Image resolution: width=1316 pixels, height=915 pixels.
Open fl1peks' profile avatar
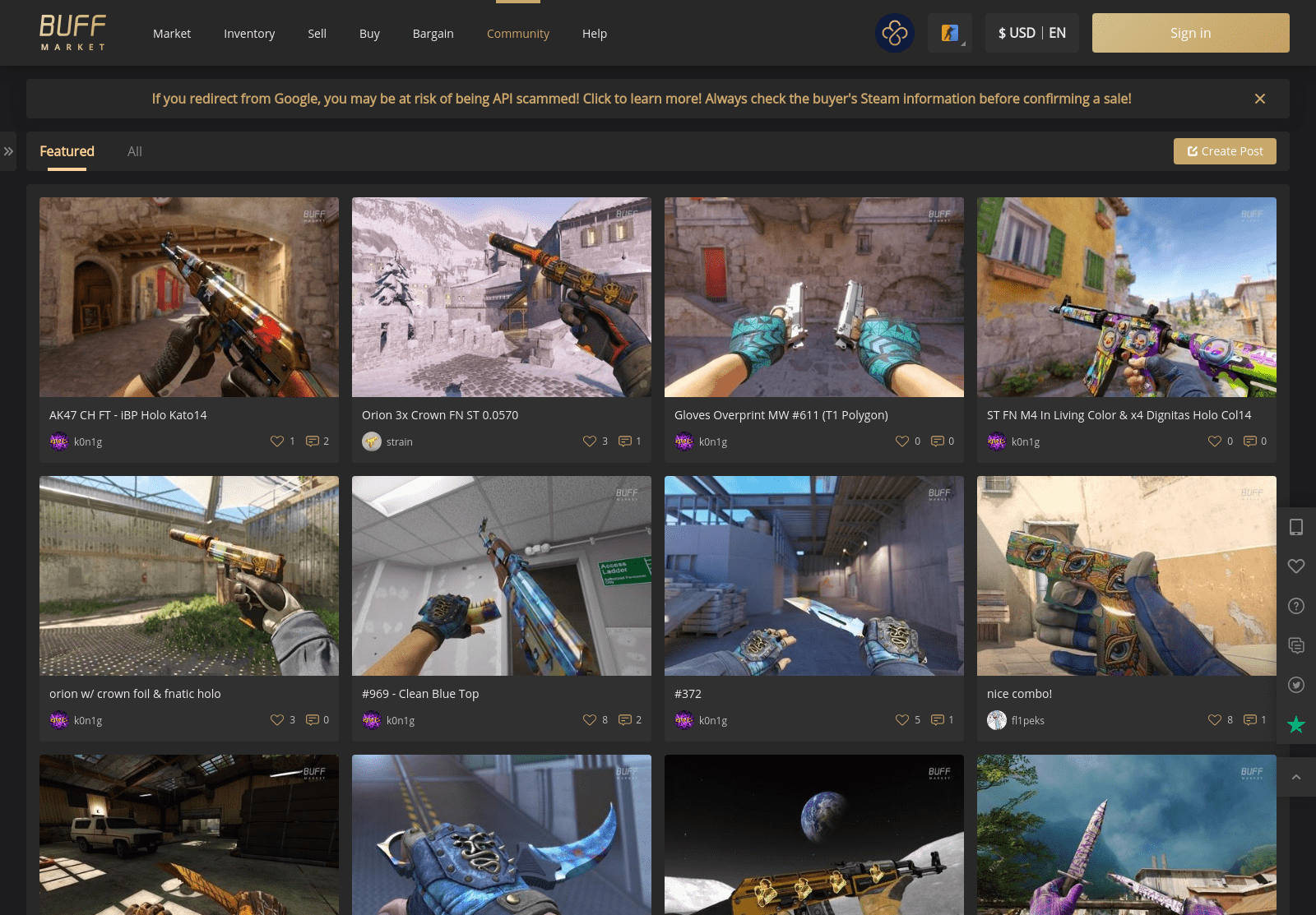click(997, 720)
